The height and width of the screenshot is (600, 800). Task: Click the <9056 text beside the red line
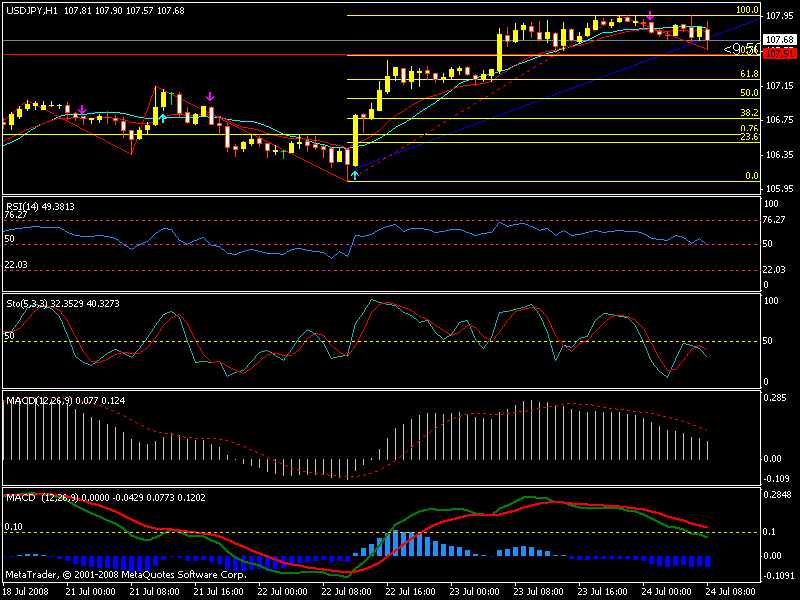pos(741,49)
